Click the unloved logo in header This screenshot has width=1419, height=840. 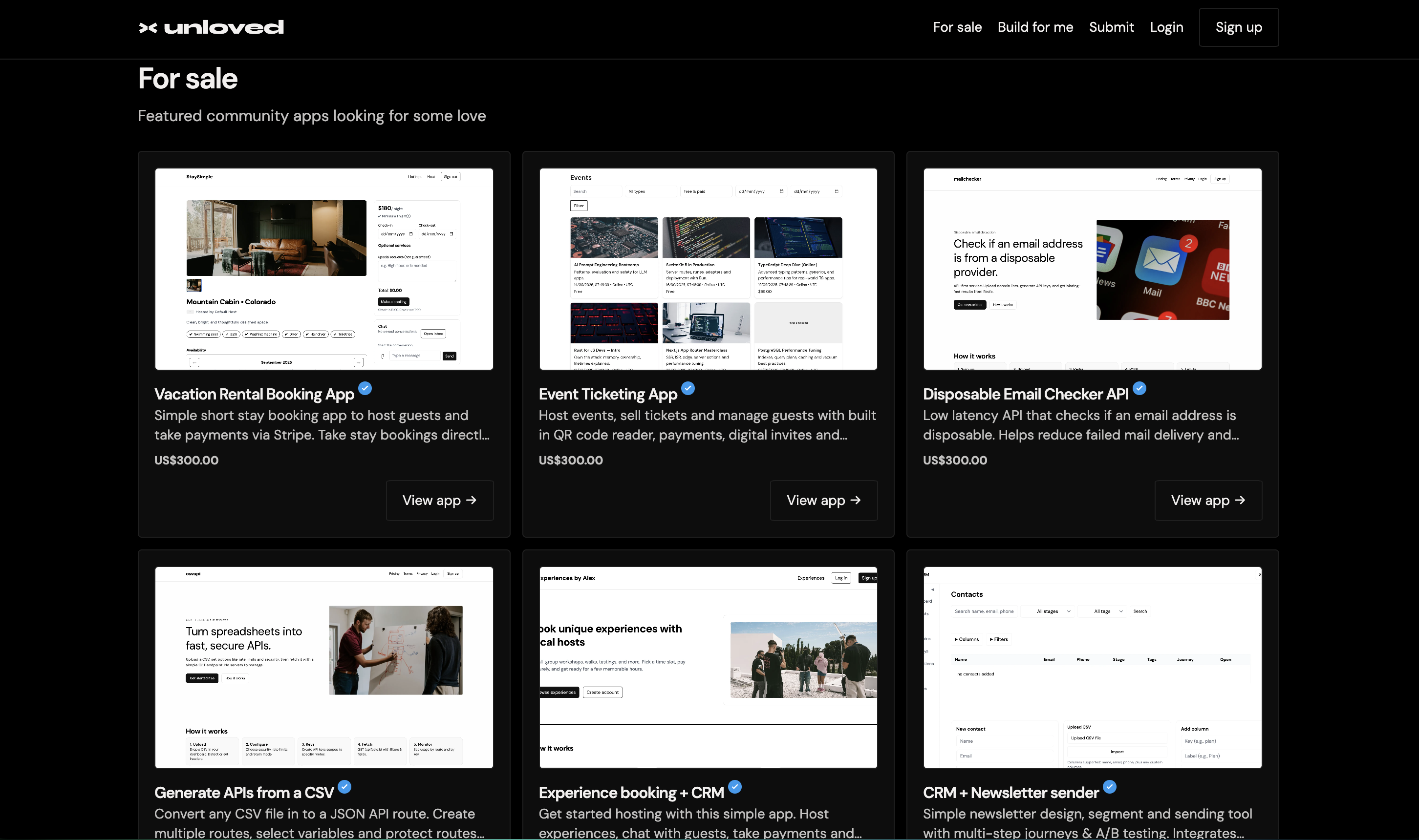pyautogui.click(x=211, y=27)
